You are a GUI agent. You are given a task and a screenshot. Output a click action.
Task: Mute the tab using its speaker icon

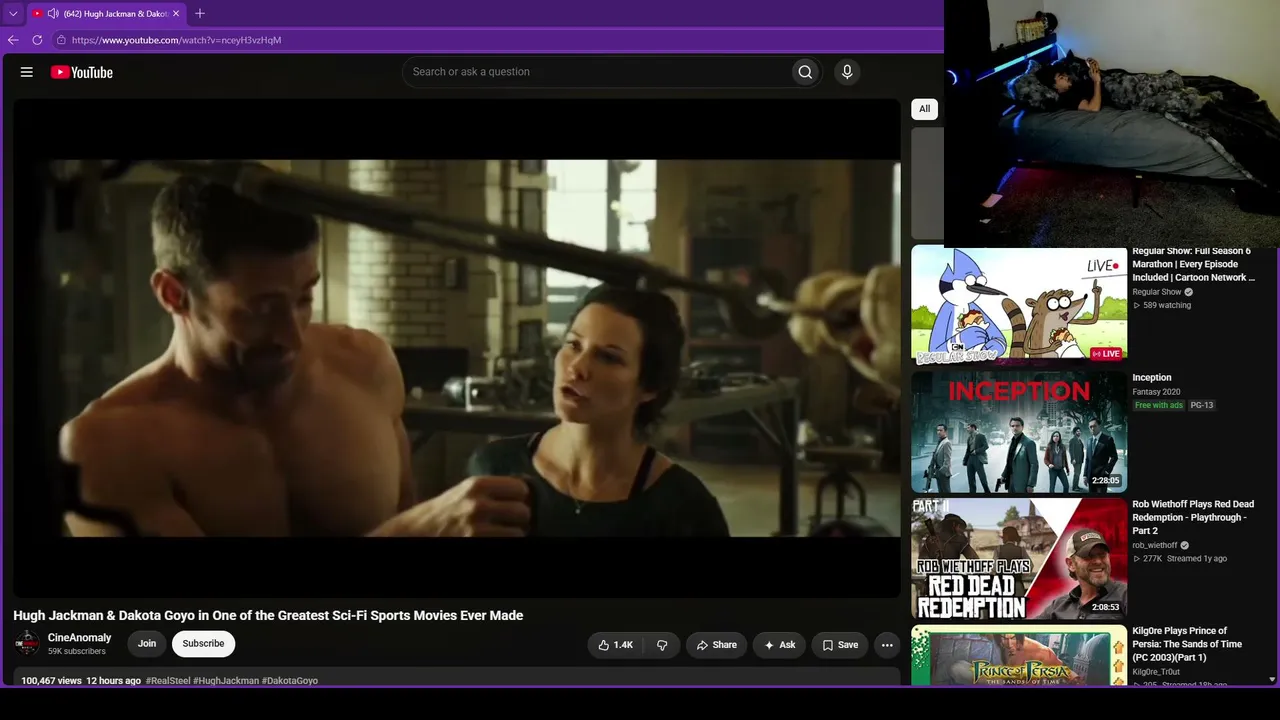point(53,13)
